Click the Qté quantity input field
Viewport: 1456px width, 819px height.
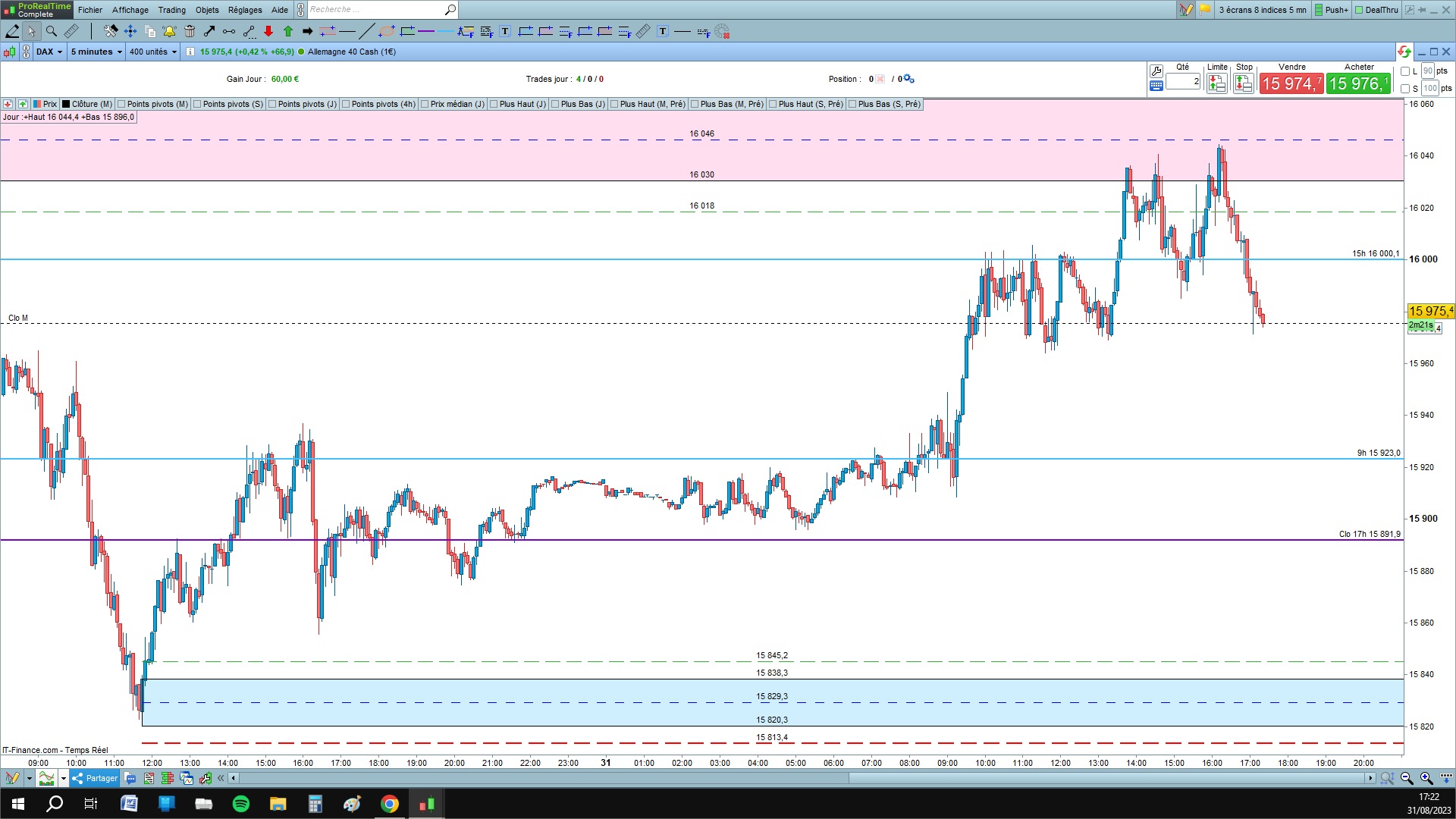click(x=1182, y=81)
